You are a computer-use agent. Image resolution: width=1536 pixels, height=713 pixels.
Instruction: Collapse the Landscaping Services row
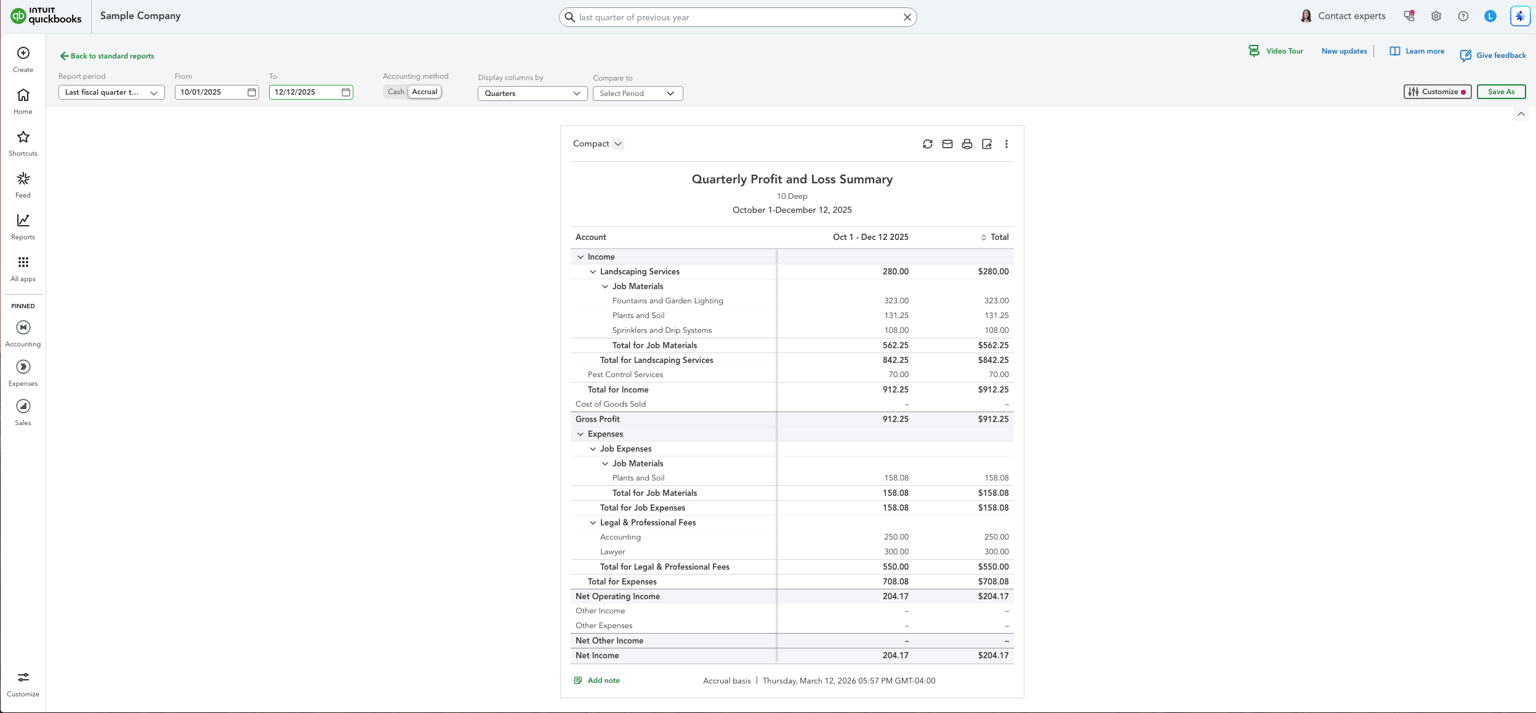(x=592, y=272)
